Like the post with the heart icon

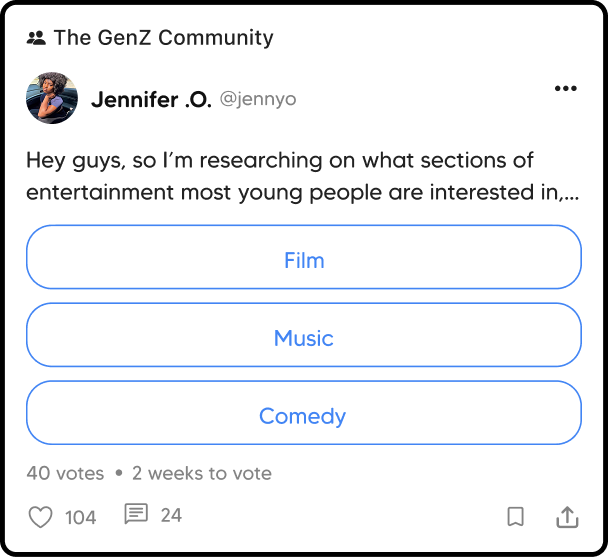point(40,517)
